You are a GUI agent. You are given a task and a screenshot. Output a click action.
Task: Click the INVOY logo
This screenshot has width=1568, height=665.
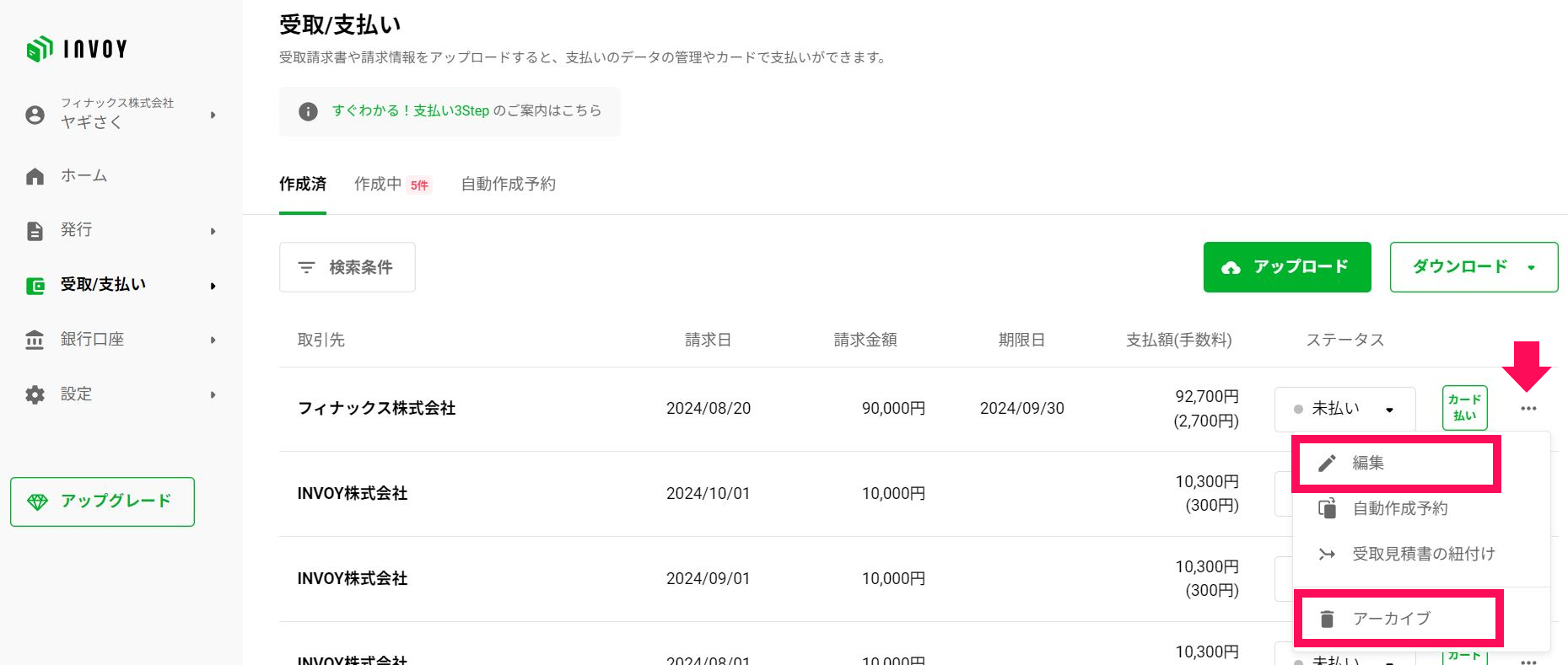click(77, 49)
